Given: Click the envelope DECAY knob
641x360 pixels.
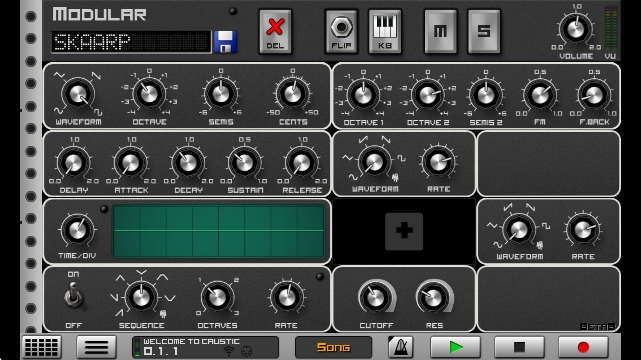Looking at the screenshot, I should click(x=188, y=163).
